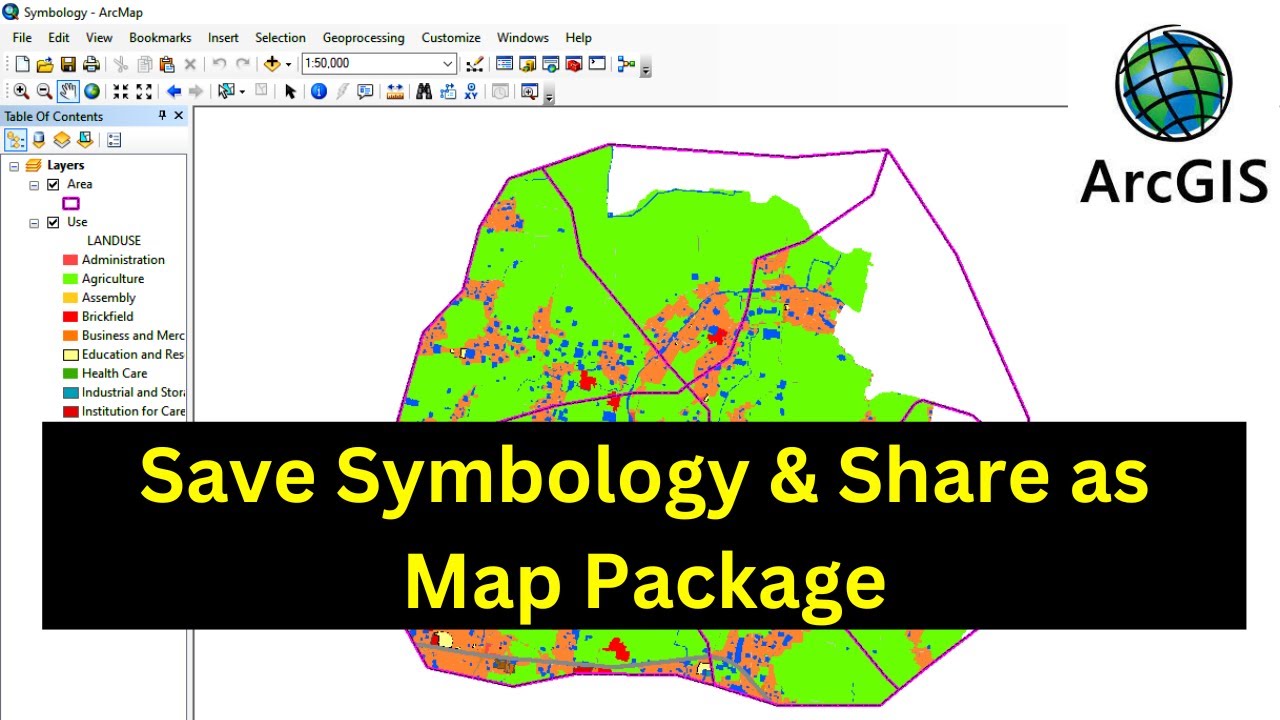Click the Add Data icon

tap(271, 64)
